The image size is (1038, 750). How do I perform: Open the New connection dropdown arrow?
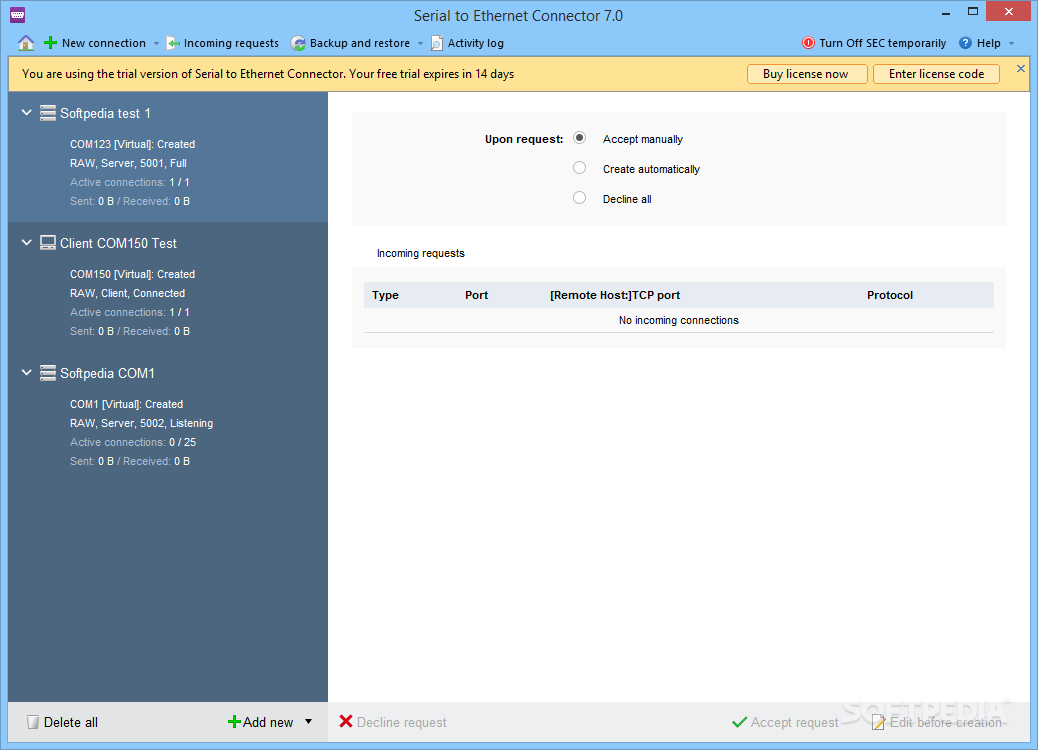pos(156,44)
